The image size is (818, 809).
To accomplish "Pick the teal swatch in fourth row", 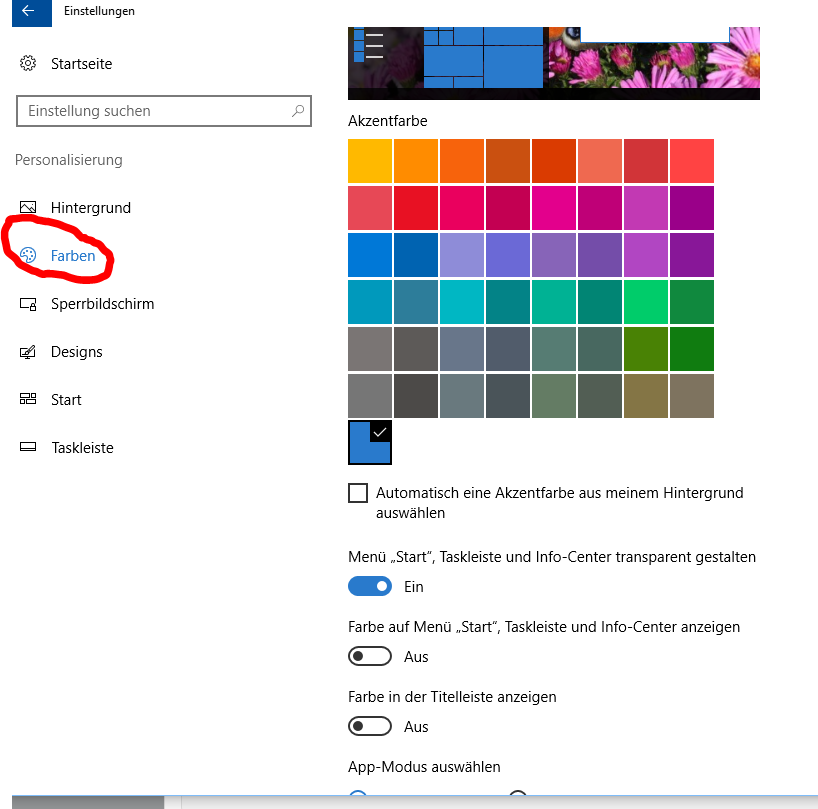I will click(508, 301).
